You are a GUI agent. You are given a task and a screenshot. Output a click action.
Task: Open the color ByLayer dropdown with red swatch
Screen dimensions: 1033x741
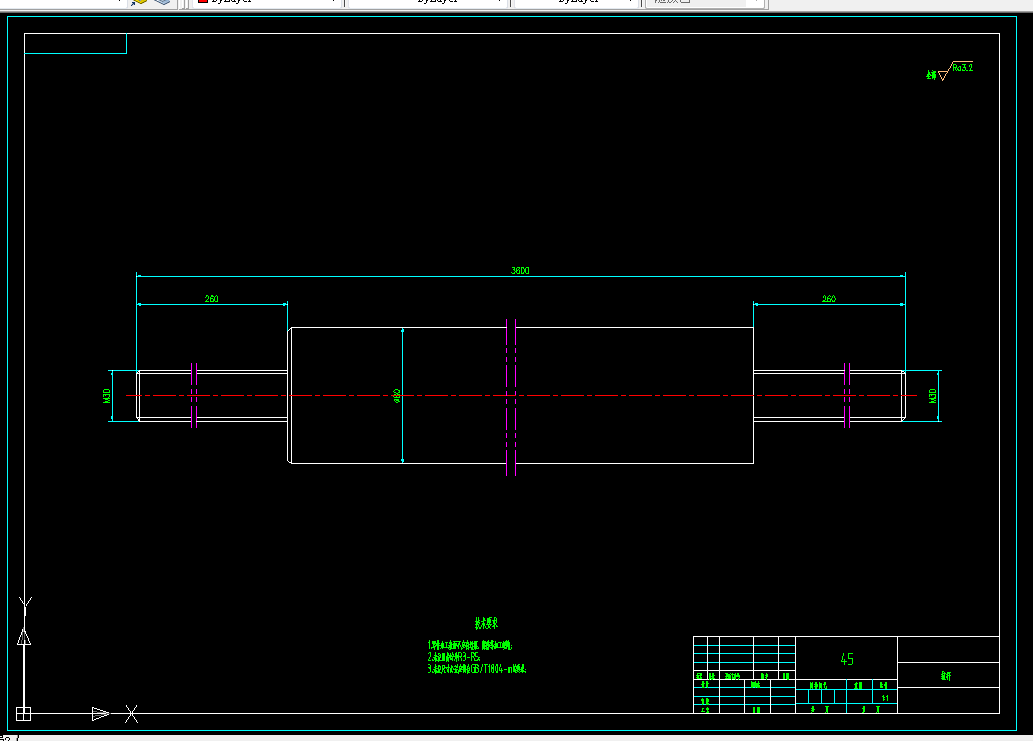(266, 2)
